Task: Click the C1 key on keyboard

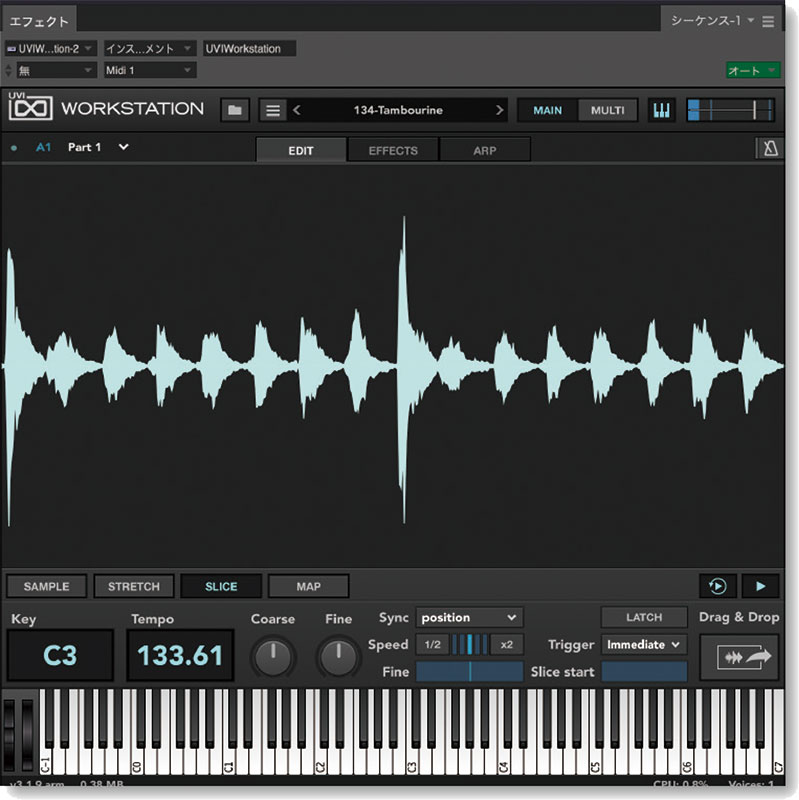Action: (x=229, y=760)
